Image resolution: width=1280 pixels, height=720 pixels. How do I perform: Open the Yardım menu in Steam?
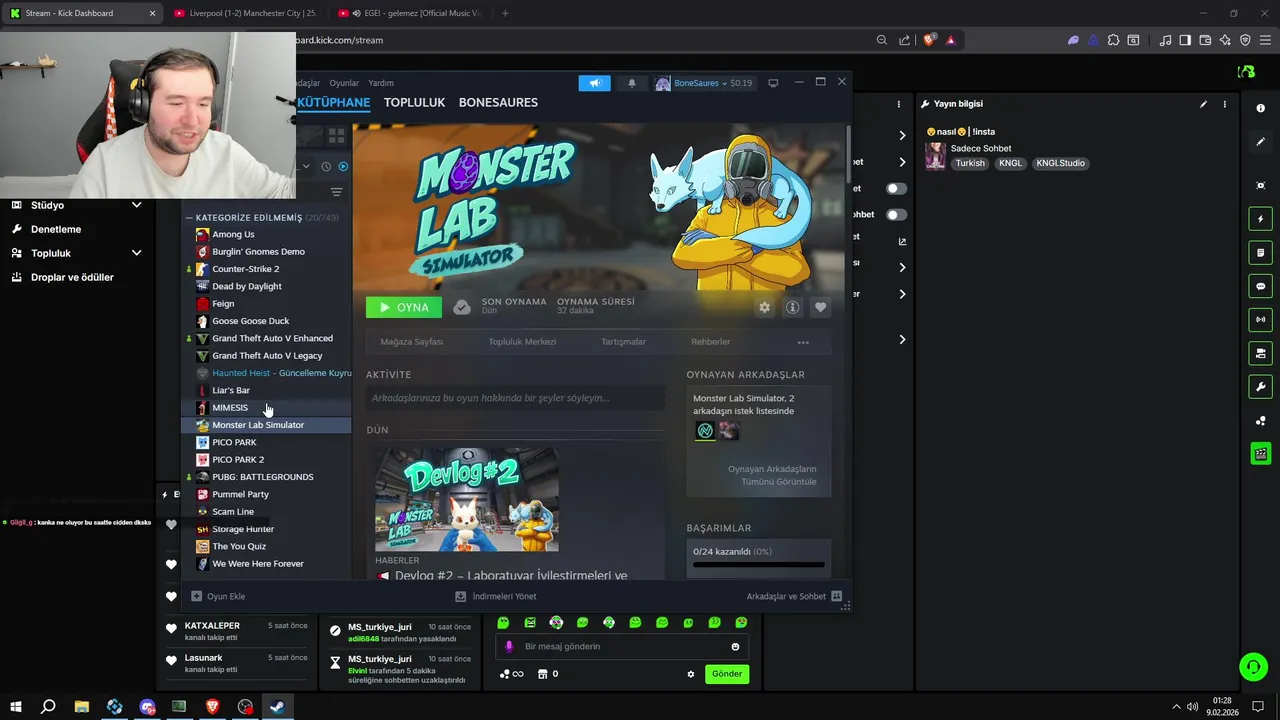[x=381, y=83]
